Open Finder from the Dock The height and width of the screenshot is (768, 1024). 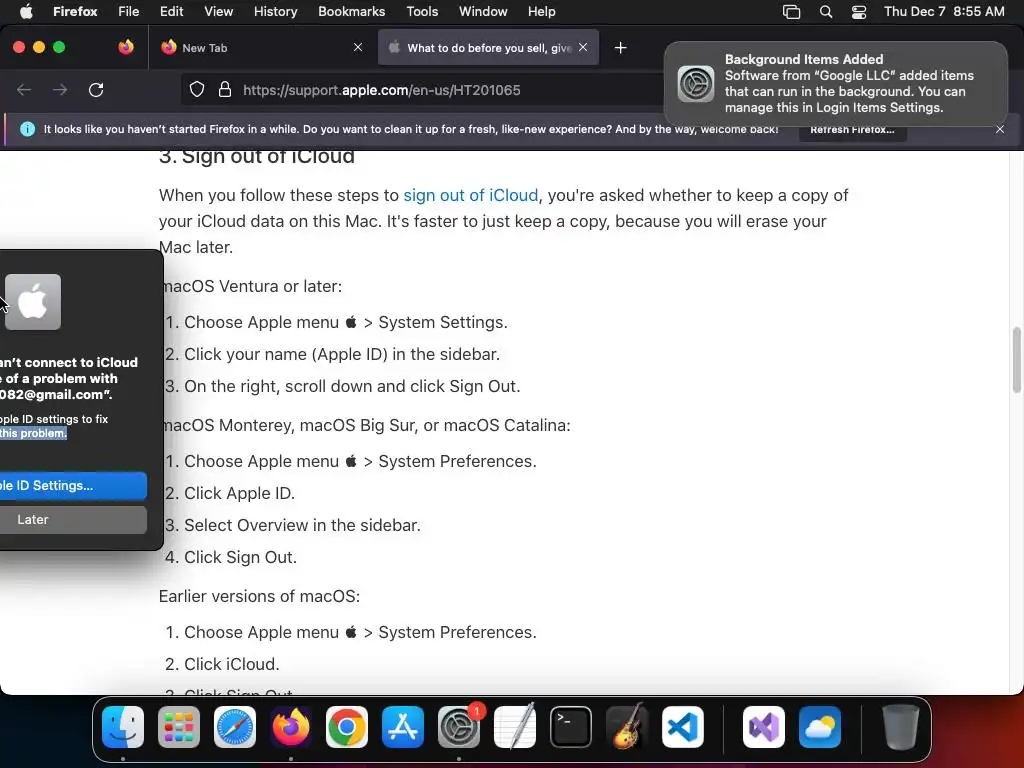click(123, 727)
